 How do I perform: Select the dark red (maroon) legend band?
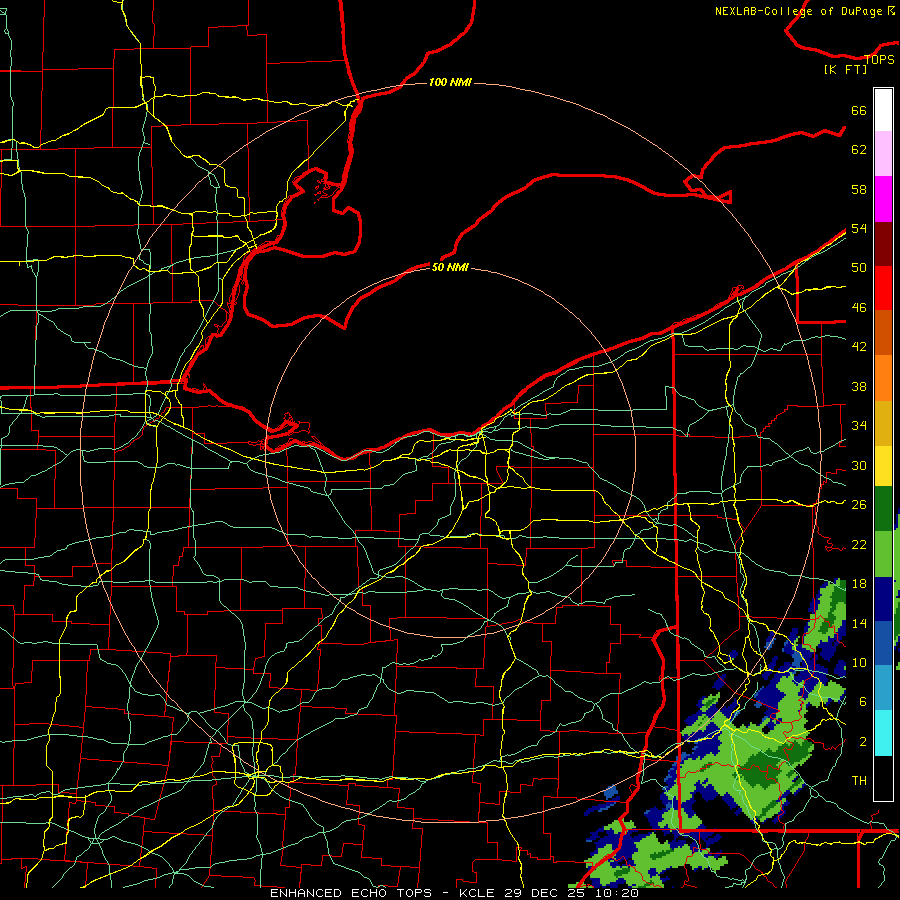point(883,244)
